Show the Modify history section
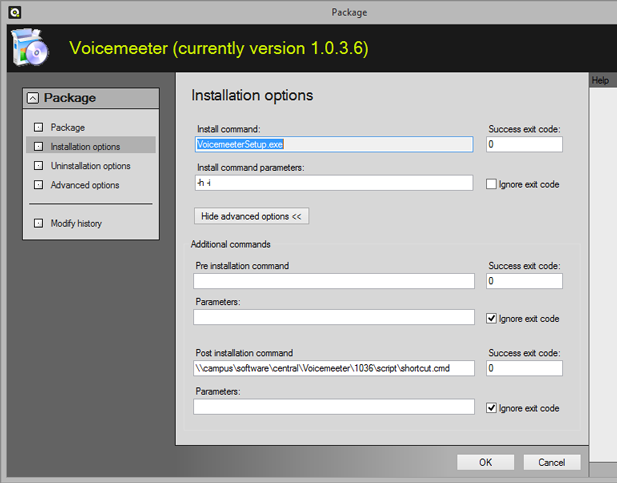 pyautogui.click(x=76, y=223)
